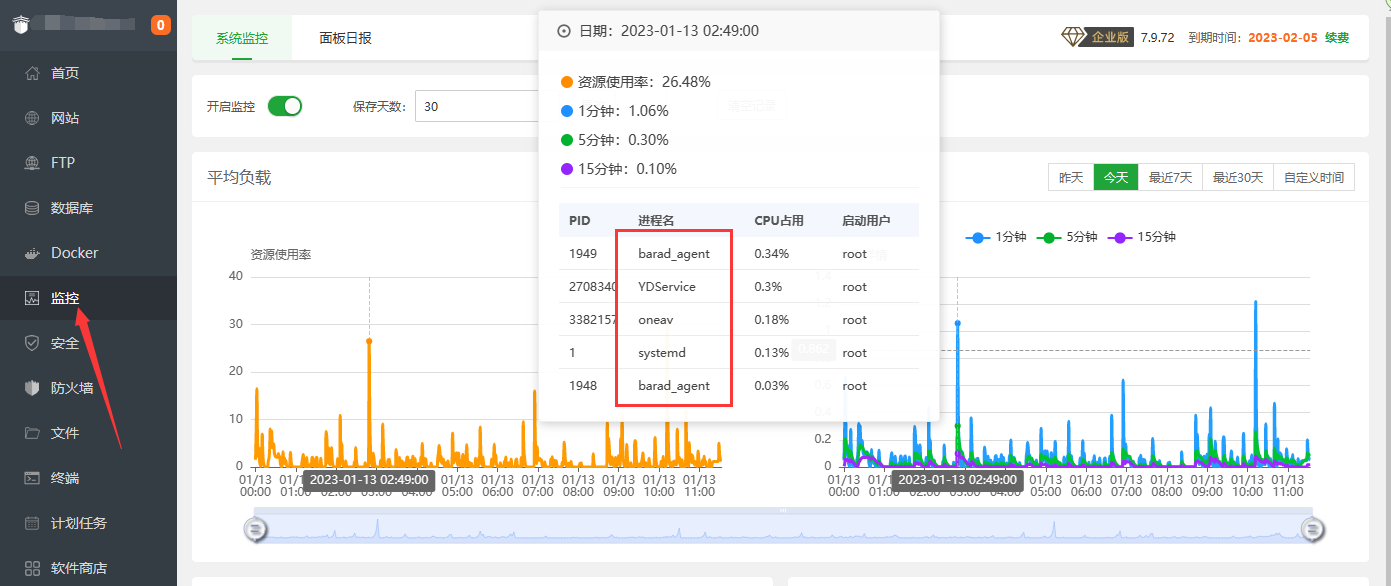The height and width of the screenshot is (586, 1391).
Task: Toggle the 开启监控 switch
Action: click(x=285, y=106)
